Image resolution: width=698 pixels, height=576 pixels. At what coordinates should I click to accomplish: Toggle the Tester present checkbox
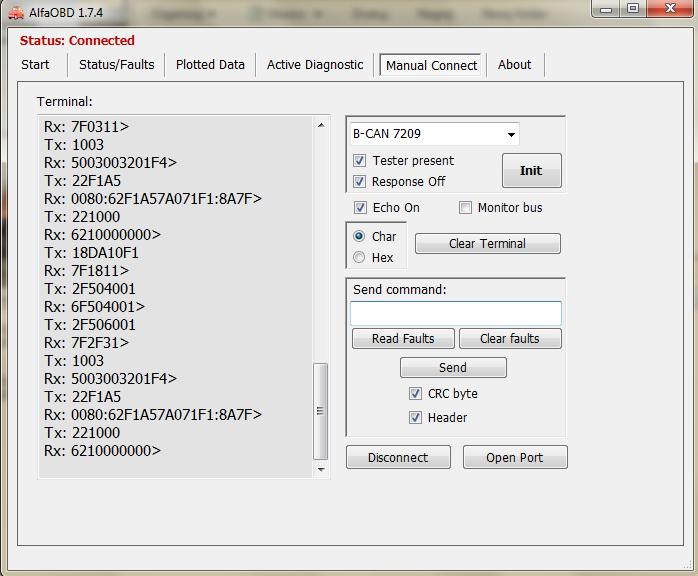point(360,160)
